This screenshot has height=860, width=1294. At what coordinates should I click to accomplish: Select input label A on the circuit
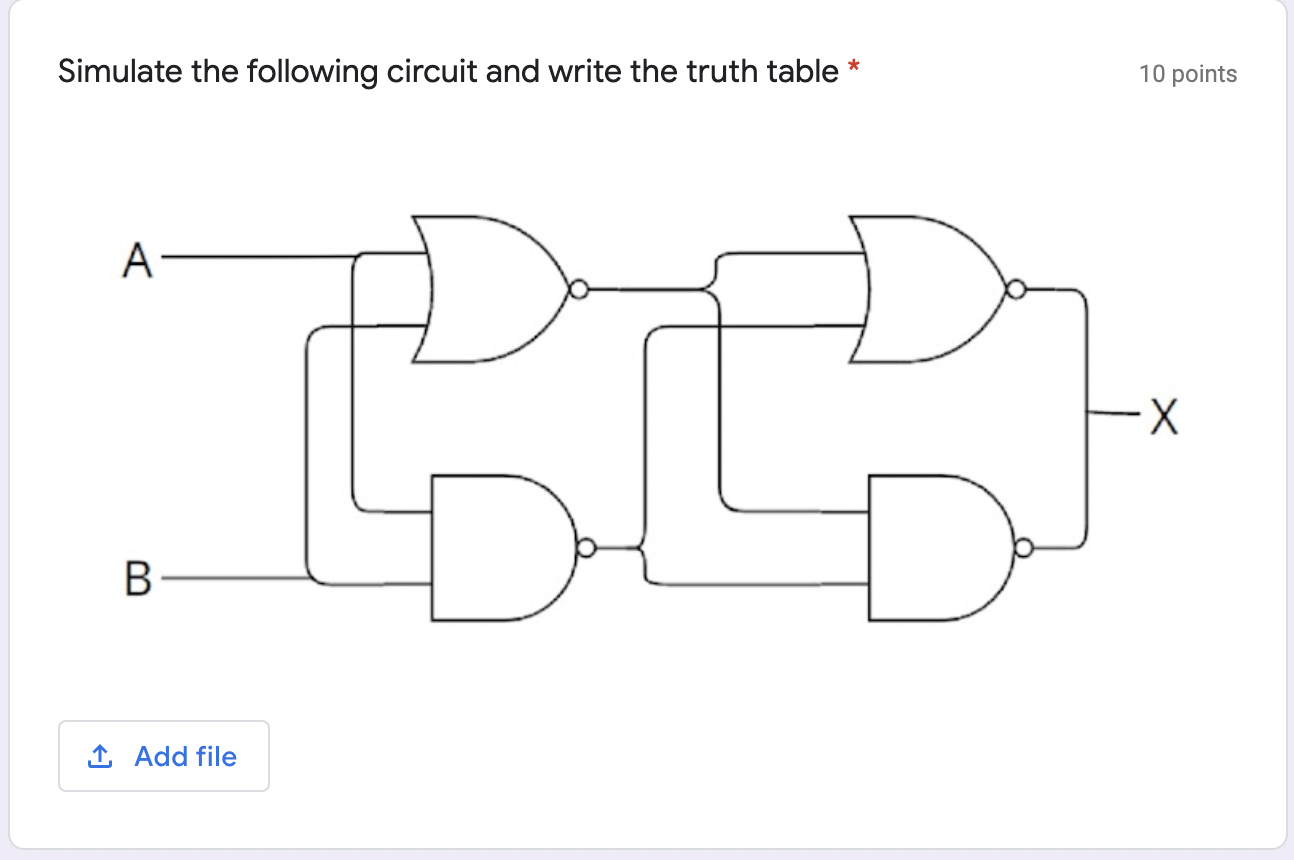click(x=137, y=260)
